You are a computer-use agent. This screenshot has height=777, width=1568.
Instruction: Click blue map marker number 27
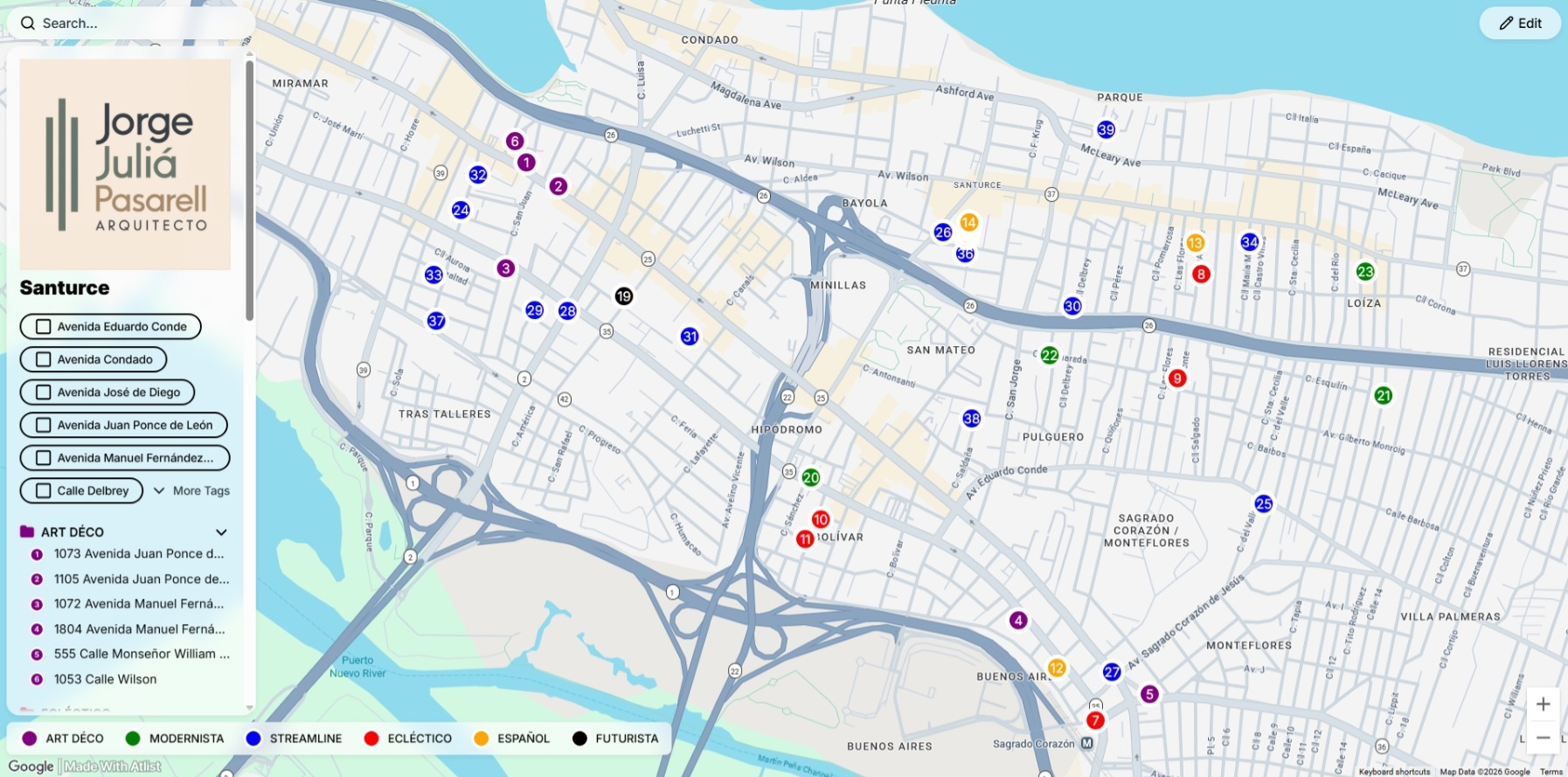tap(1112, 672)
